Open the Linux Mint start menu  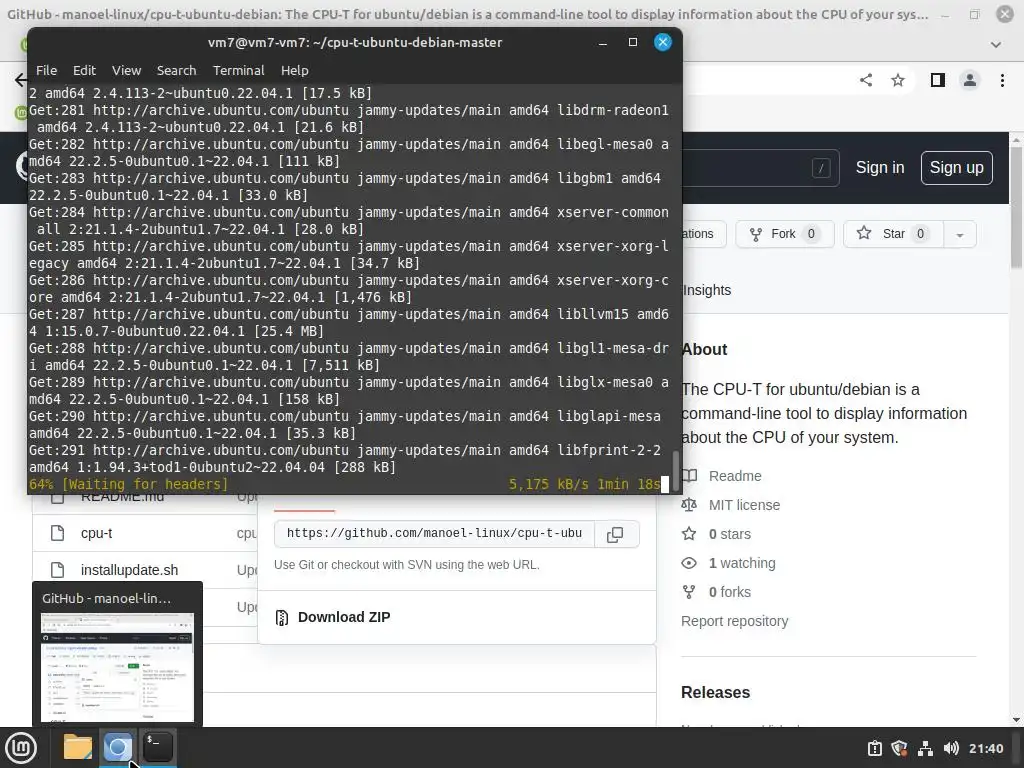click(x=21, y=748)
